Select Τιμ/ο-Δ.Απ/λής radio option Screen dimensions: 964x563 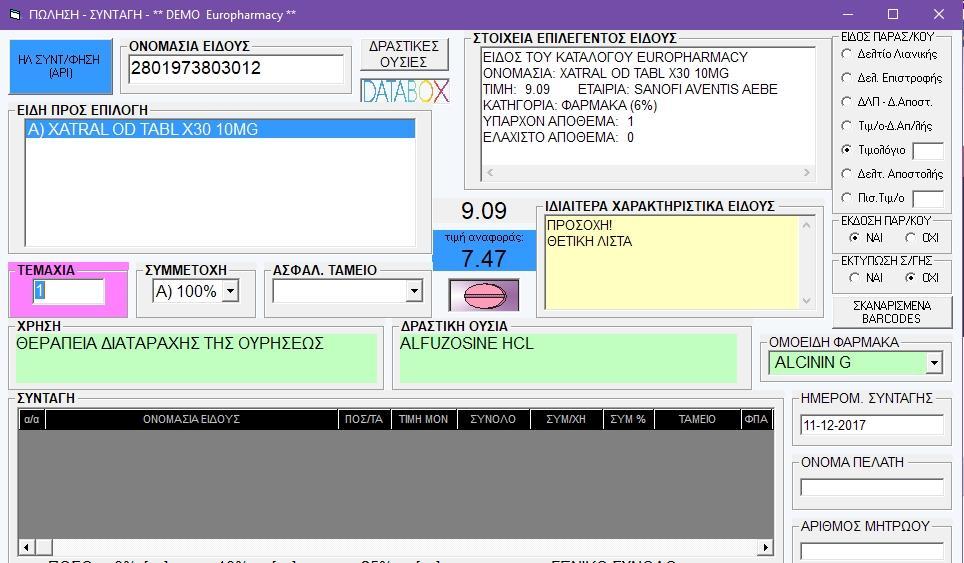(x=846, y=126)
